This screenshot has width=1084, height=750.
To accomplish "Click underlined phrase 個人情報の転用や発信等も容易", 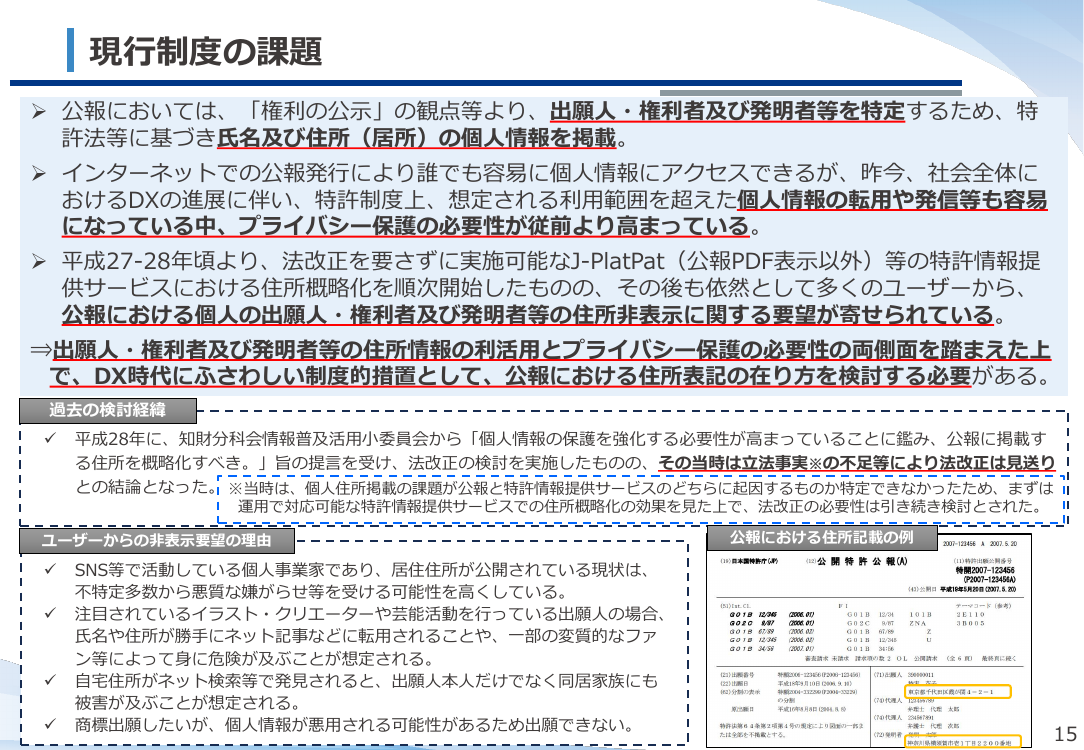I will click(892, 200).
